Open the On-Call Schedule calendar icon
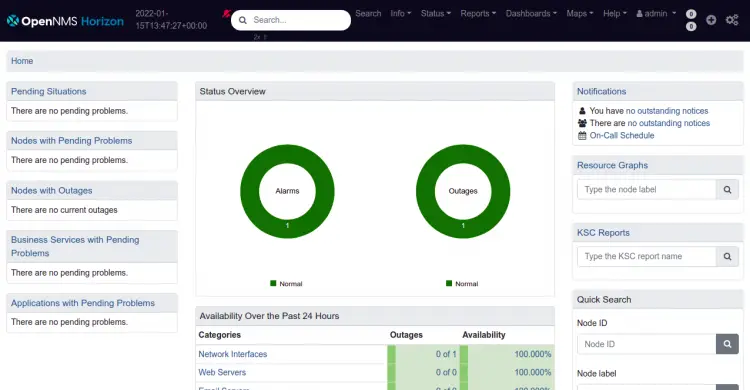Screen dimensions: 750x390 click(582, 135)
